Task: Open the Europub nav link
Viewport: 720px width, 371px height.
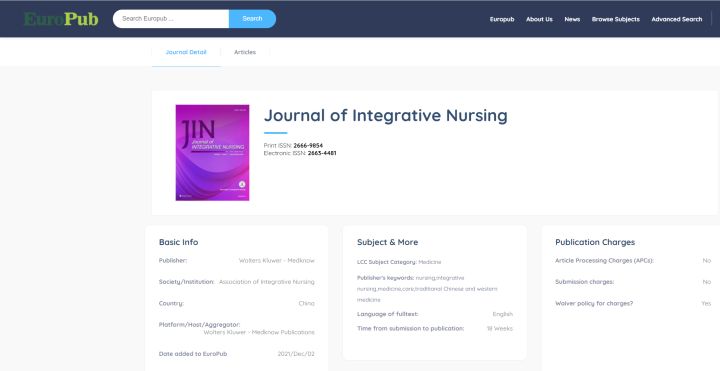Action: click(x=502, y=19)
